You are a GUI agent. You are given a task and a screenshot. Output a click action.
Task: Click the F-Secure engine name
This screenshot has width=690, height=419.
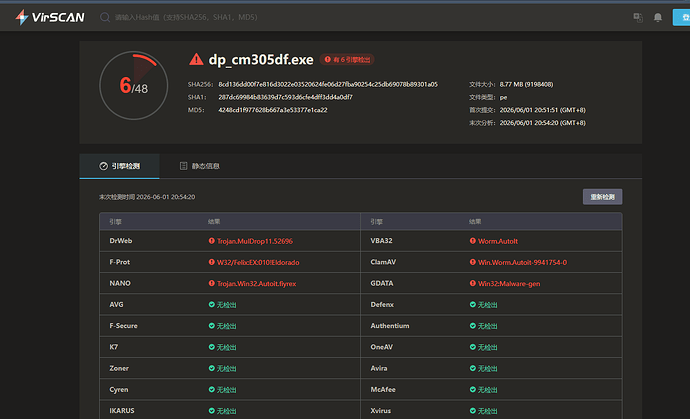pos(123,326)
